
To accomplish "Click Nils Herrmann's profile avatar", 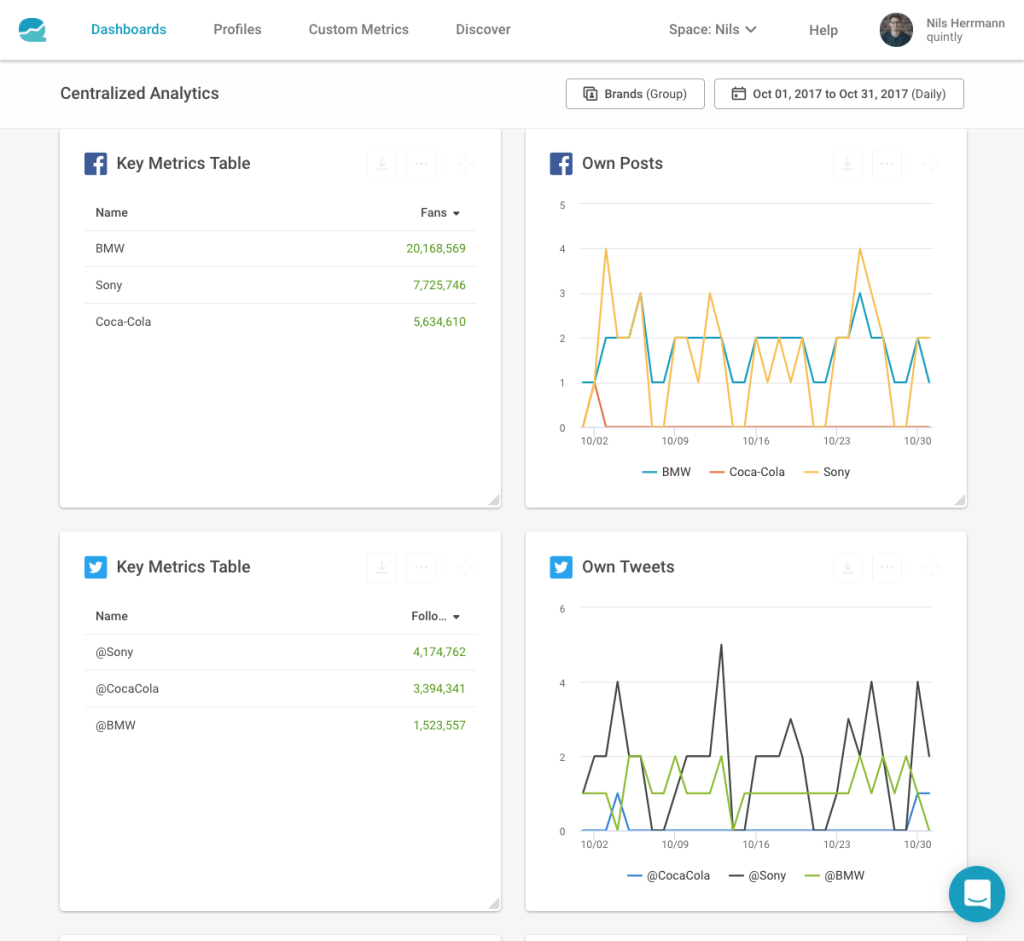I will pyautogui.click(x=896, y=30).
